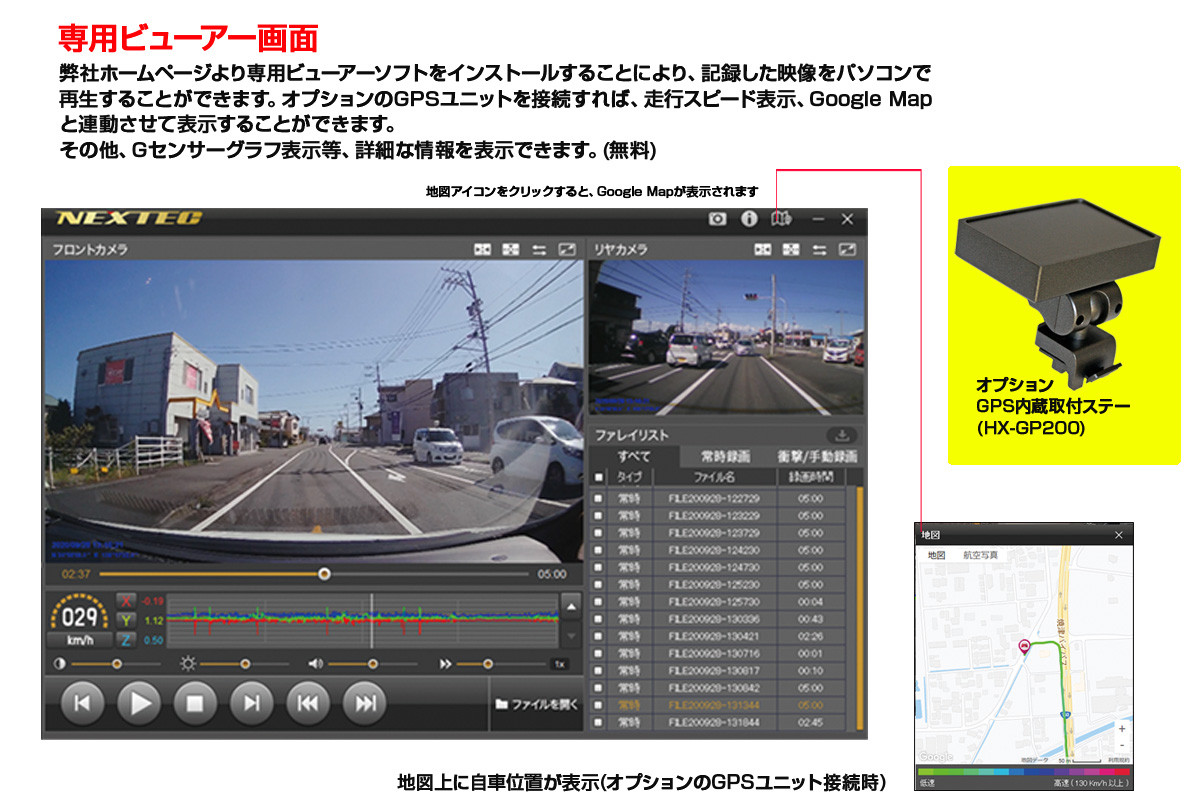This screenshot has height=800, width=1200.
Task: Toggle the select-all checkbox in the file list header
Action: point(599,478)
